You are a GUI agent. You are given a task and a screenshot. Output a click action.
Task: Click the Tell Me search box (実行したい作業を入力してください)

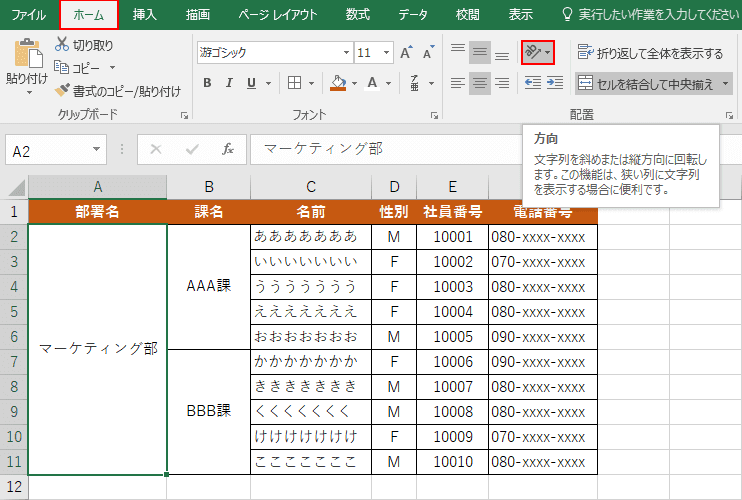[x=651, y=15]
